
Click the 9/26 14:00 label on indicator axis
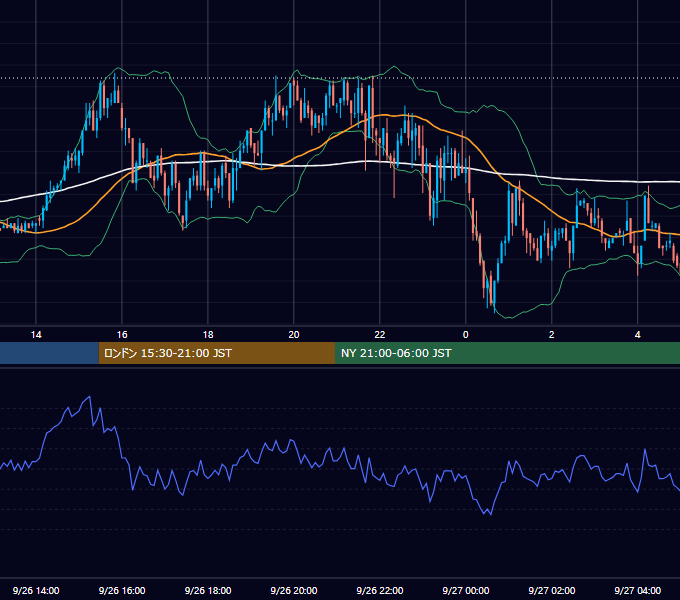click(x=36, y=590)
